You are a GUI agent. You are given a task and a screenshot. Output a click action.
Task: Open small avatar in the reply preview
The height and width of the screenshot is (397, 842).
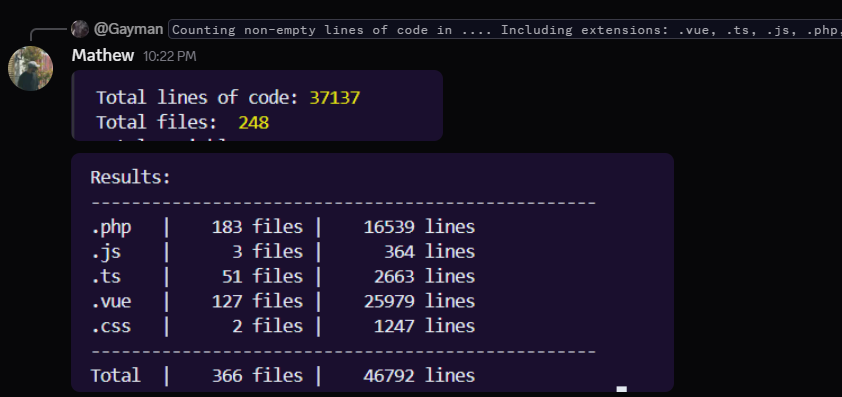(x=80, y=29)
